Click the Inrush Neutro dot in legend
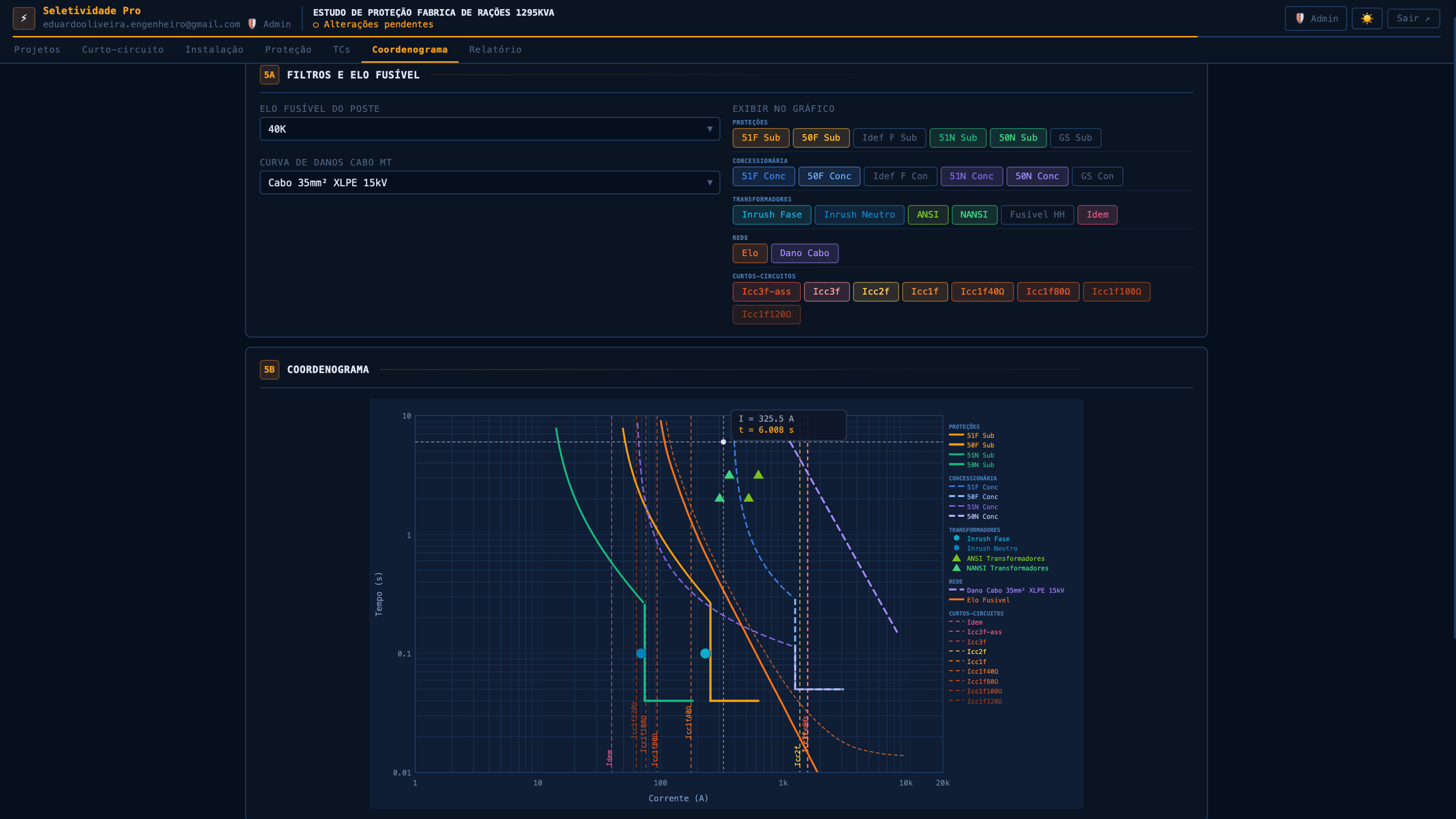This screenshot has height=819, width=1456. click(x=956, y=548)
